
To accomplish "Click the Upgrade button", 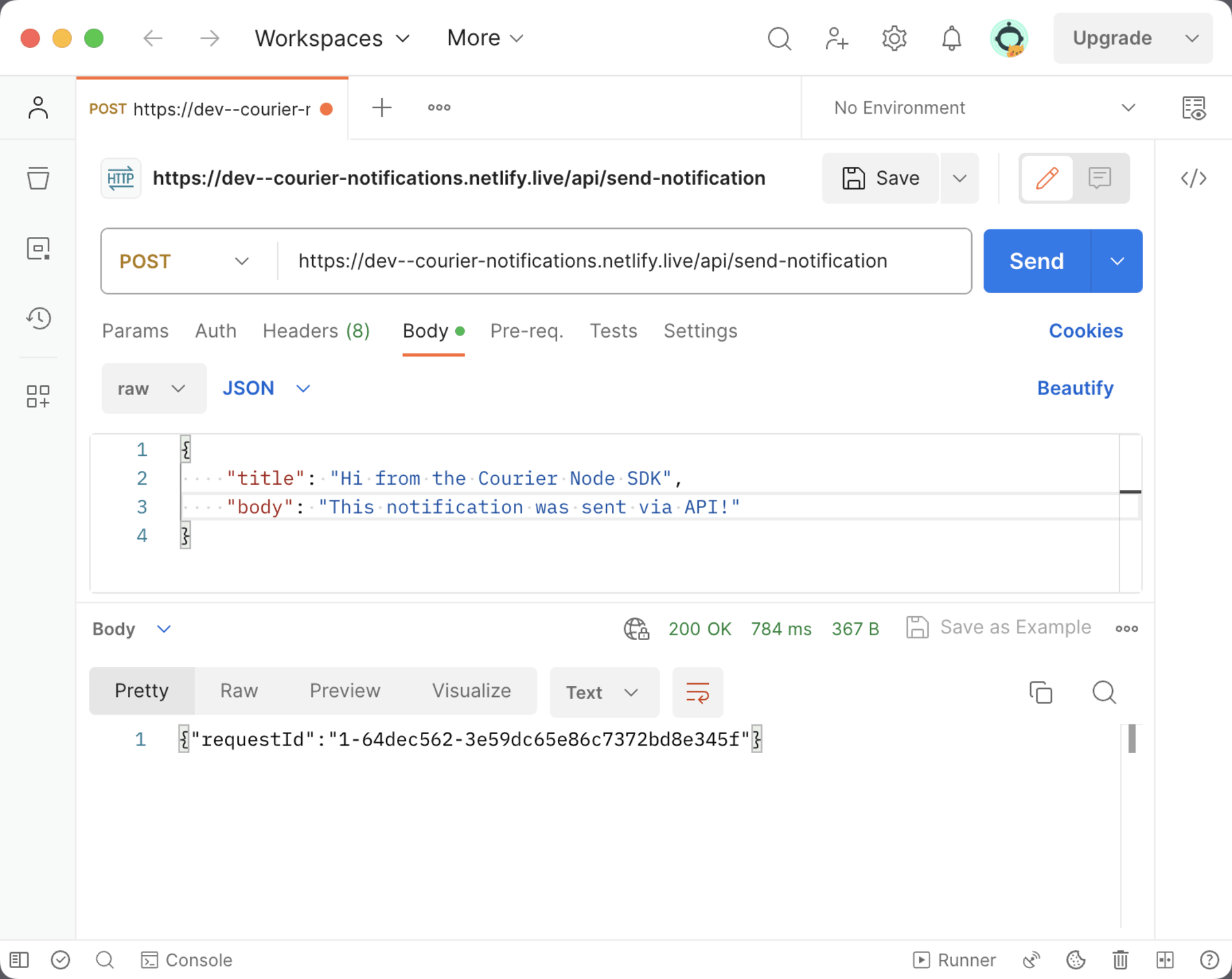I will coord(1112,38).
